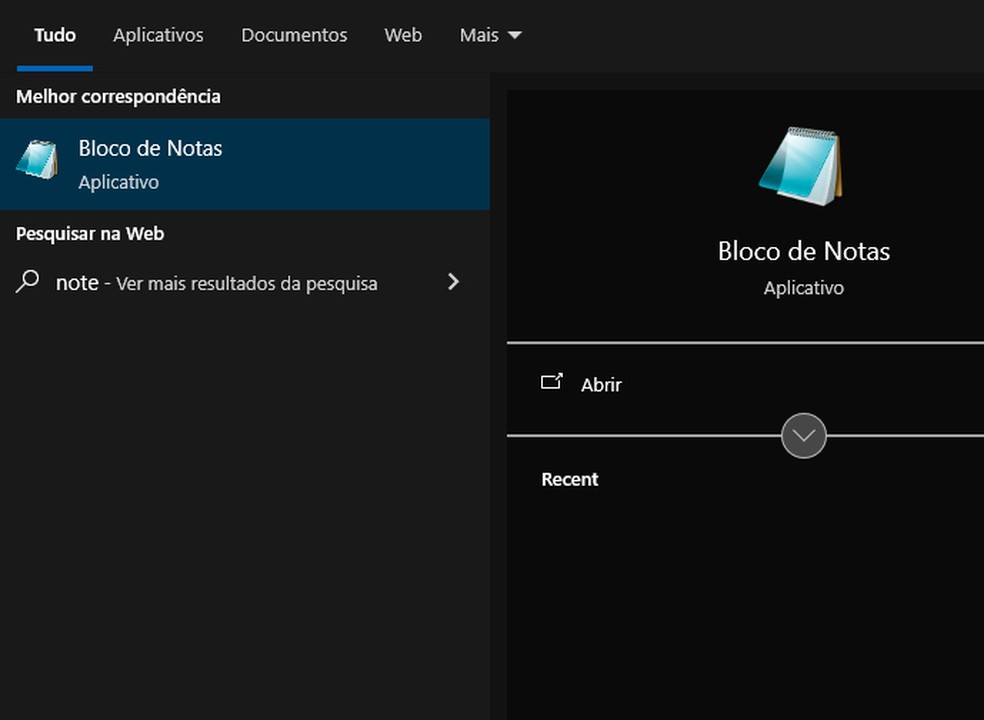
Task: Click the open-window icon next to Abrir
Action: pyautogui.click(x=552, y=382)
